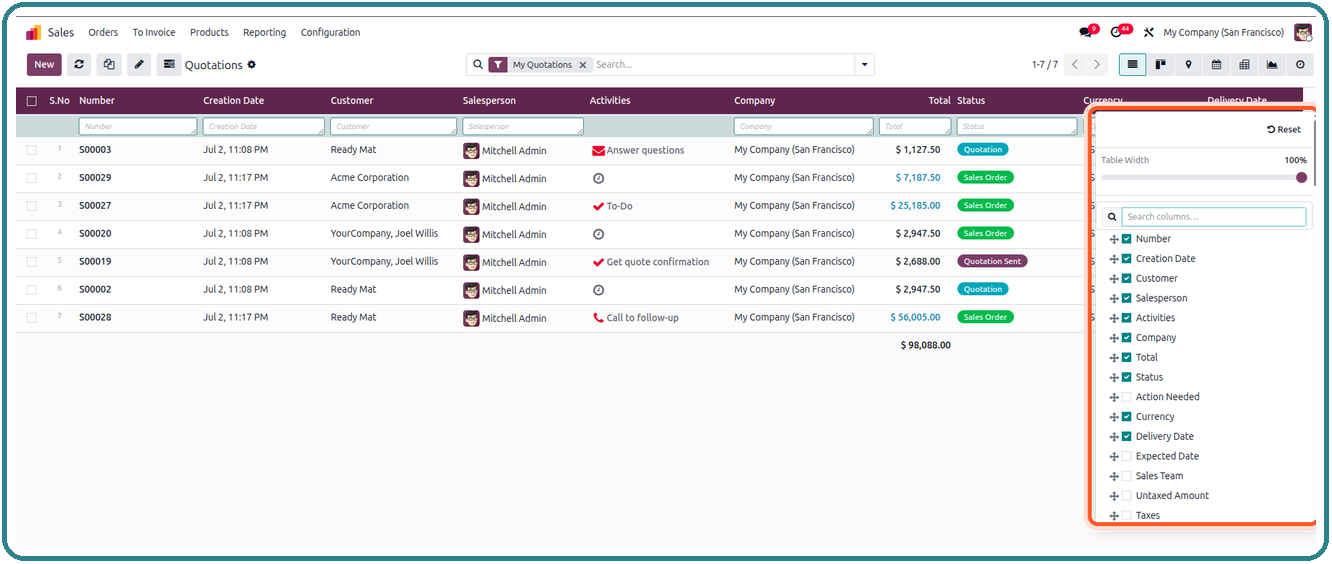Enable the Untaxed Amount column checkbox

pos(1127,496)
